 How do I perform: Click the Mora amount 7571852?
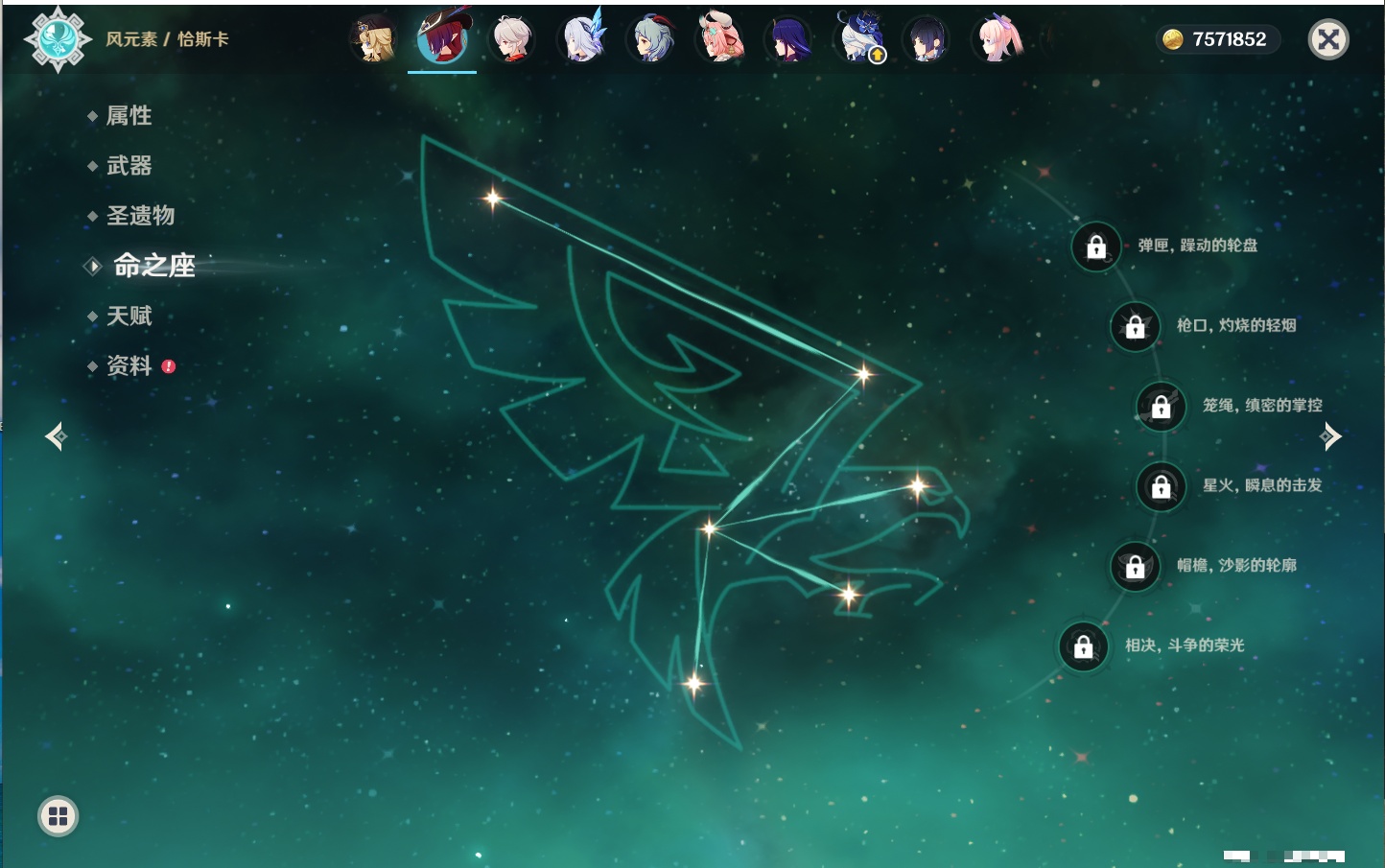point(1230,39)
